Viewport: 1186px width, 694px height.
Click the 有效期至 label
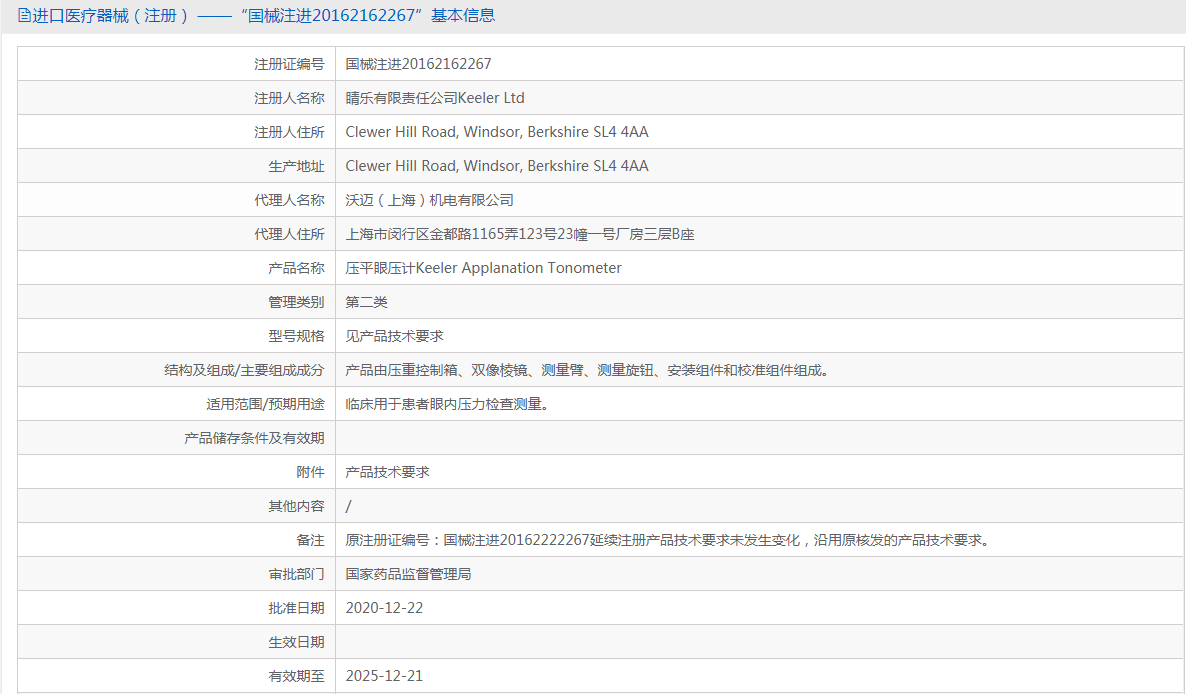tap(296, 677)
